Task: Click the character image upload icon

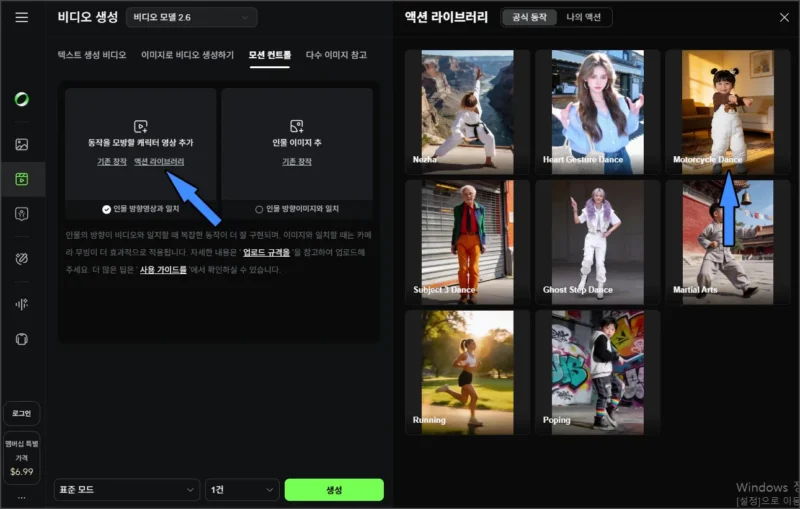Action: [296, 126]
